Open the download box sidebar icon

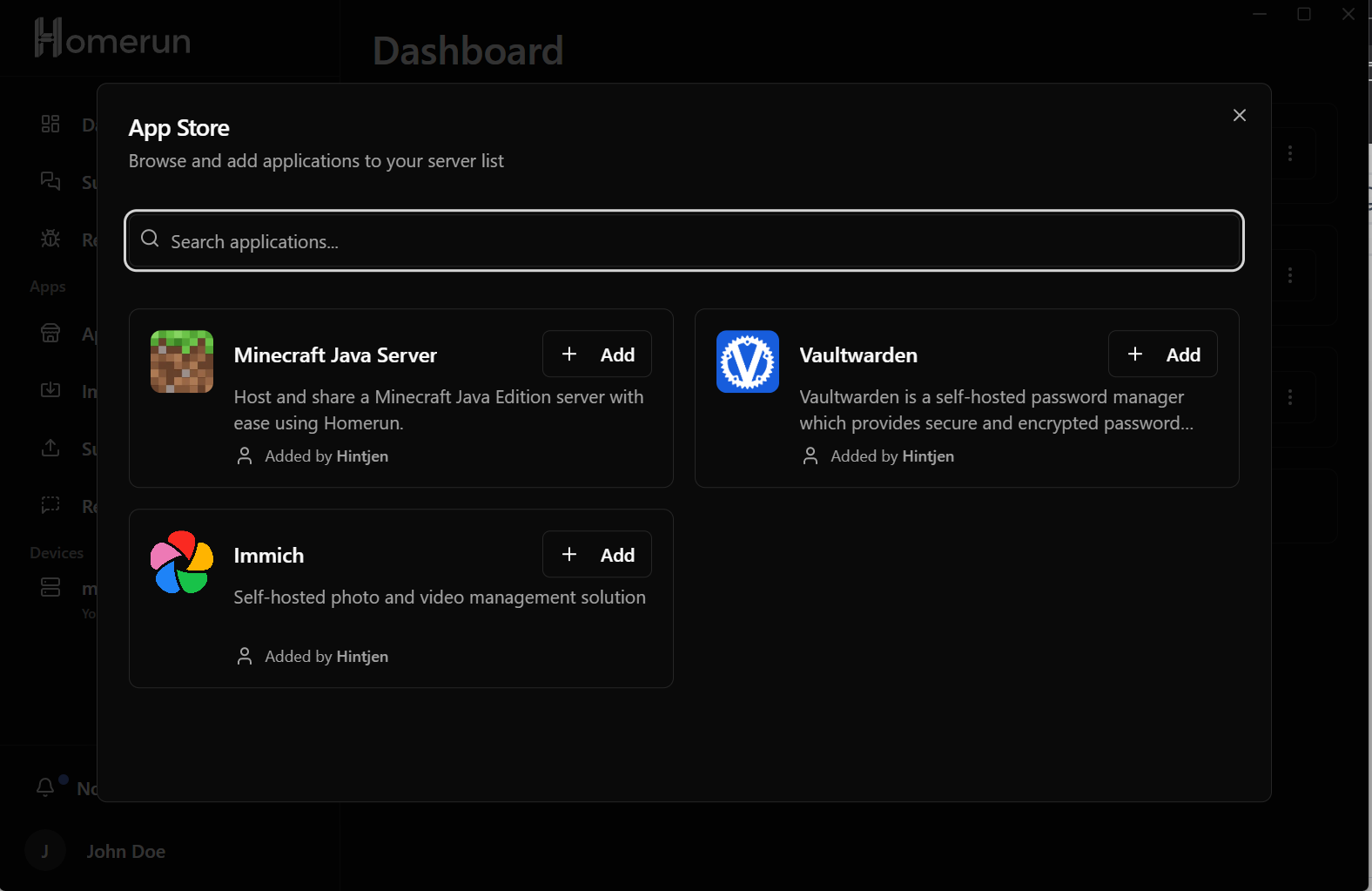point(50,390)
